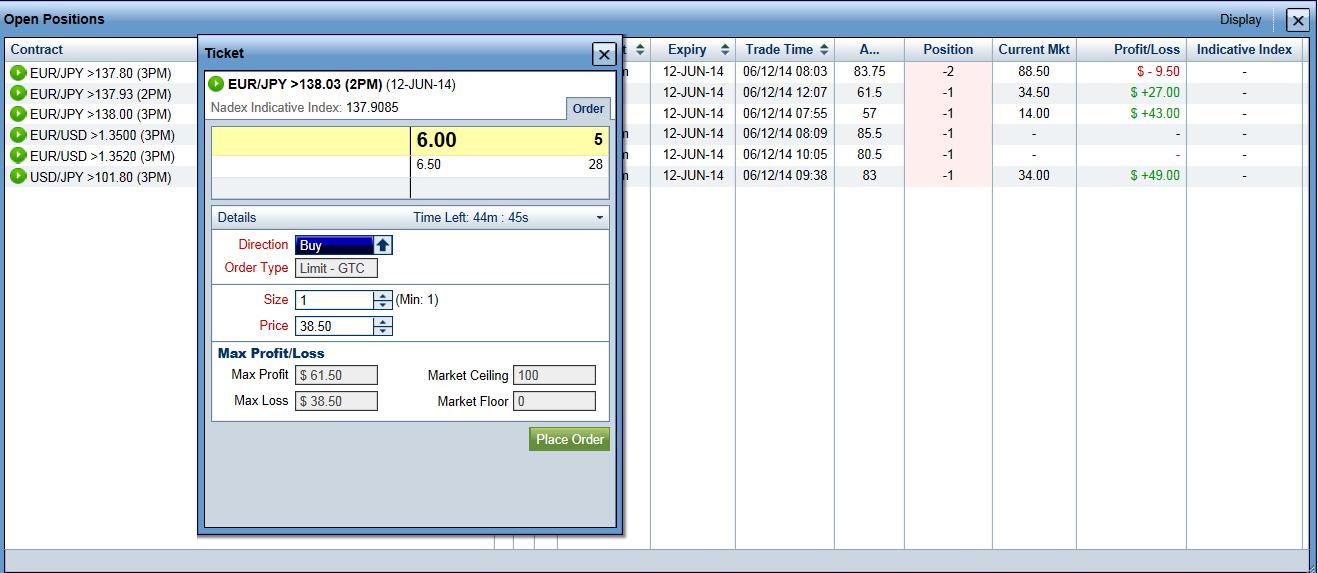This screenshot has width=1318, height=573.
Task: Click the 6.00 offer price row
Action: pos(510,141)
